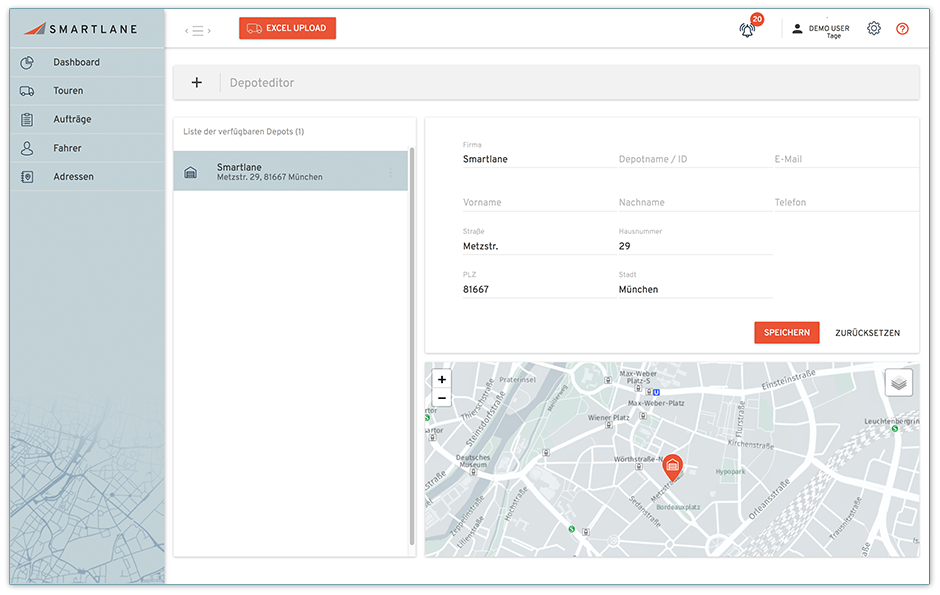
Task: Click the Demo User profile icon
Action: tap(797, 28)
